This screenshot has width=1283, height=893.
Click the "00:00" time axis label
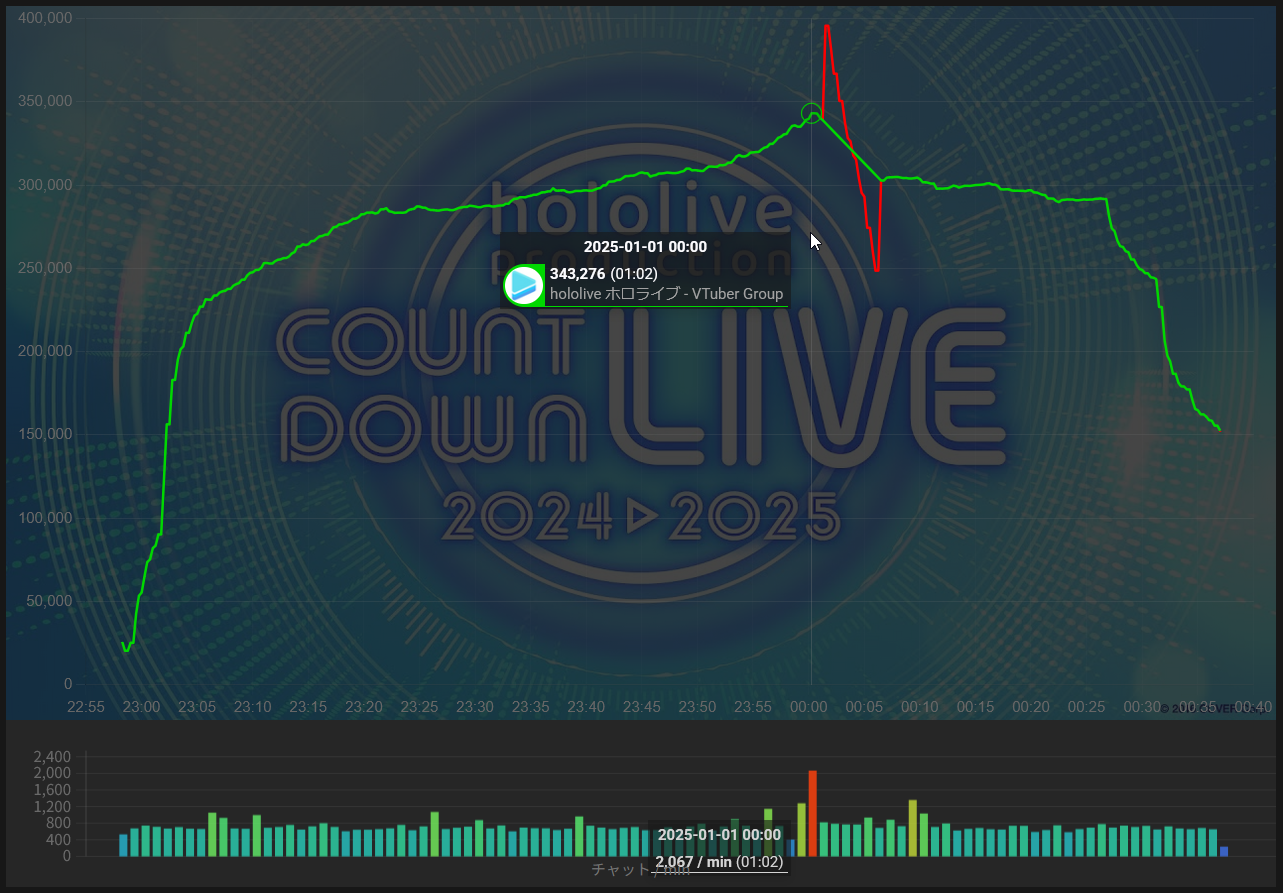pyautogui.click(x=809, y=707)
